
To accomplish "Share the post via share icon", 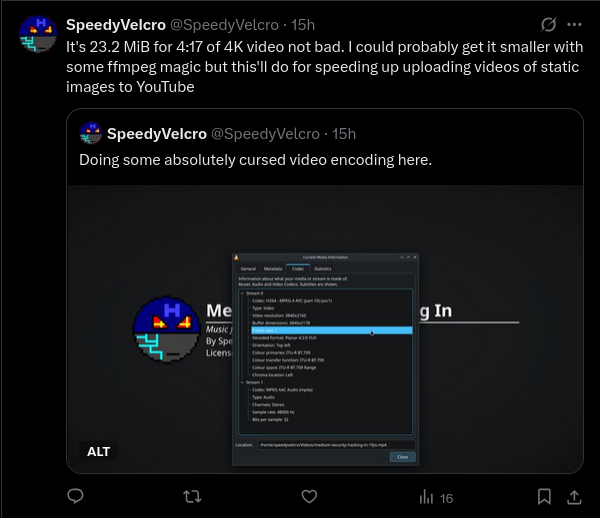I will (x=576, y=496).
